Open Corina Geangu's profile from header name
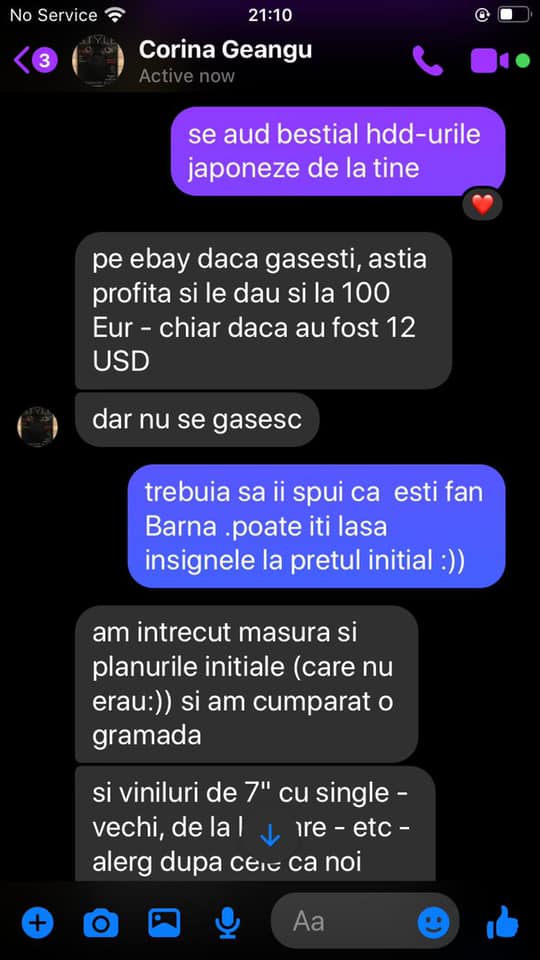The height and width of the screenshot is (960, 540). pyautogui.click(x=225, y=50)
